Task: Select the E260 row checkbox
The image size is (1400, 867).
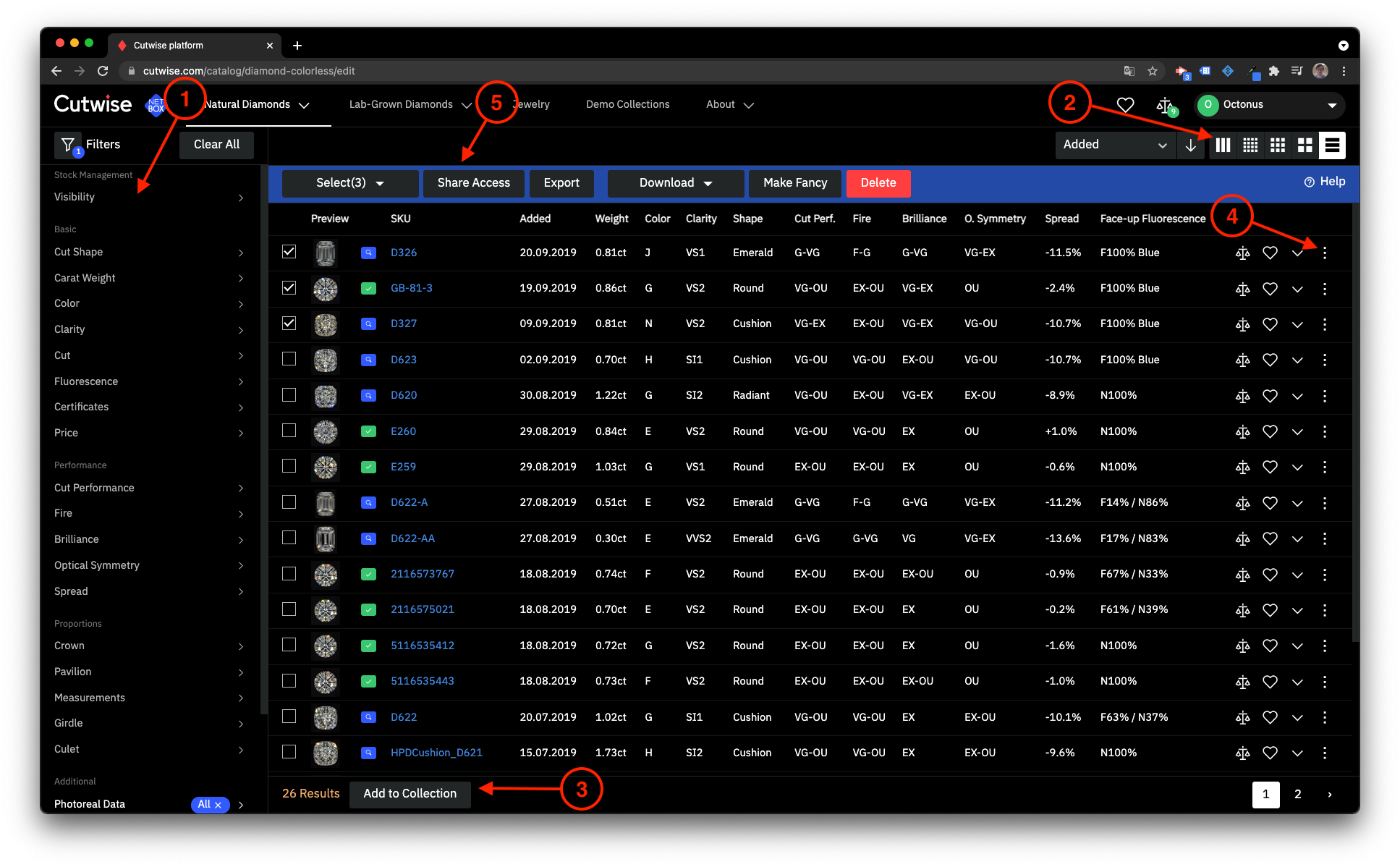Action: [x=289, y=430]
